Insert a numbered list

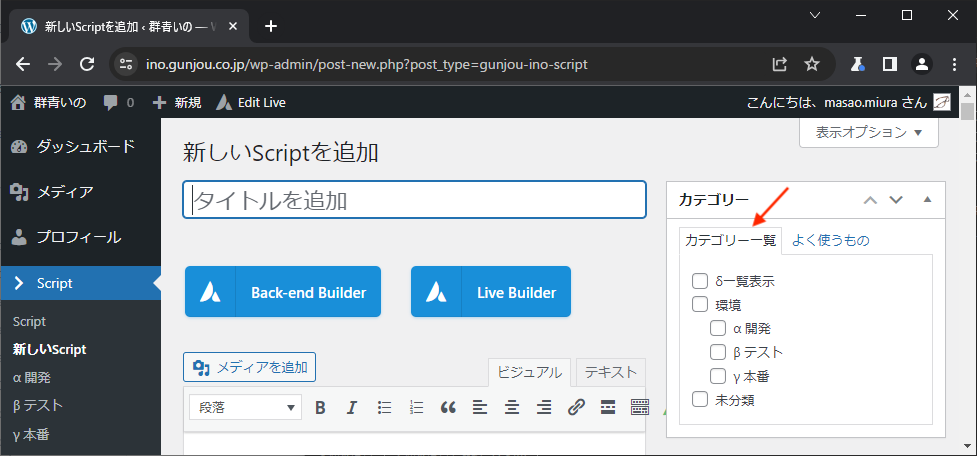coord(416,407)
